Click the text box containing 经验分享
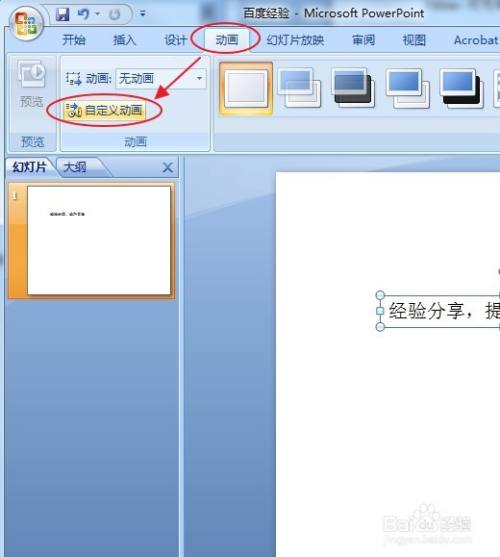The image size is (500, 557). [440, 311]
